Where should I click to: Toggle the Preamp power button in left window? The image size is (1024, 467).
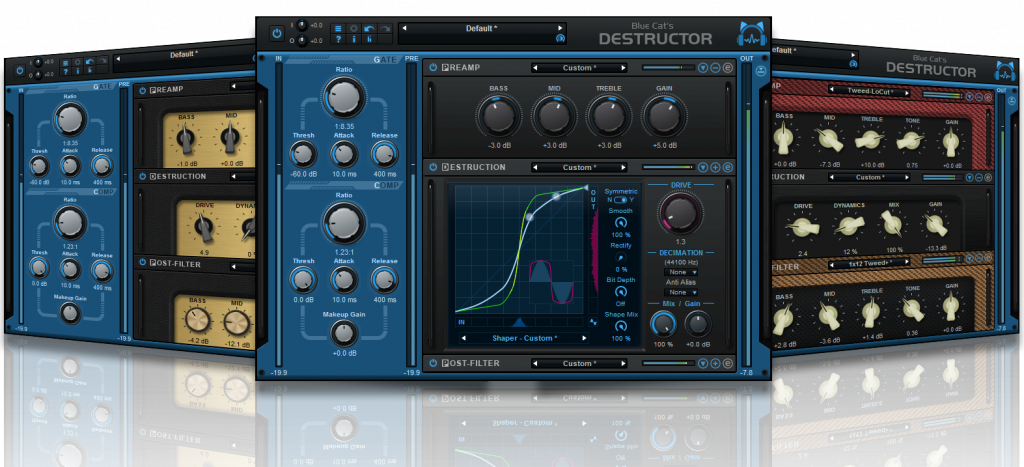pyautogui.click(x=142, y=89)
